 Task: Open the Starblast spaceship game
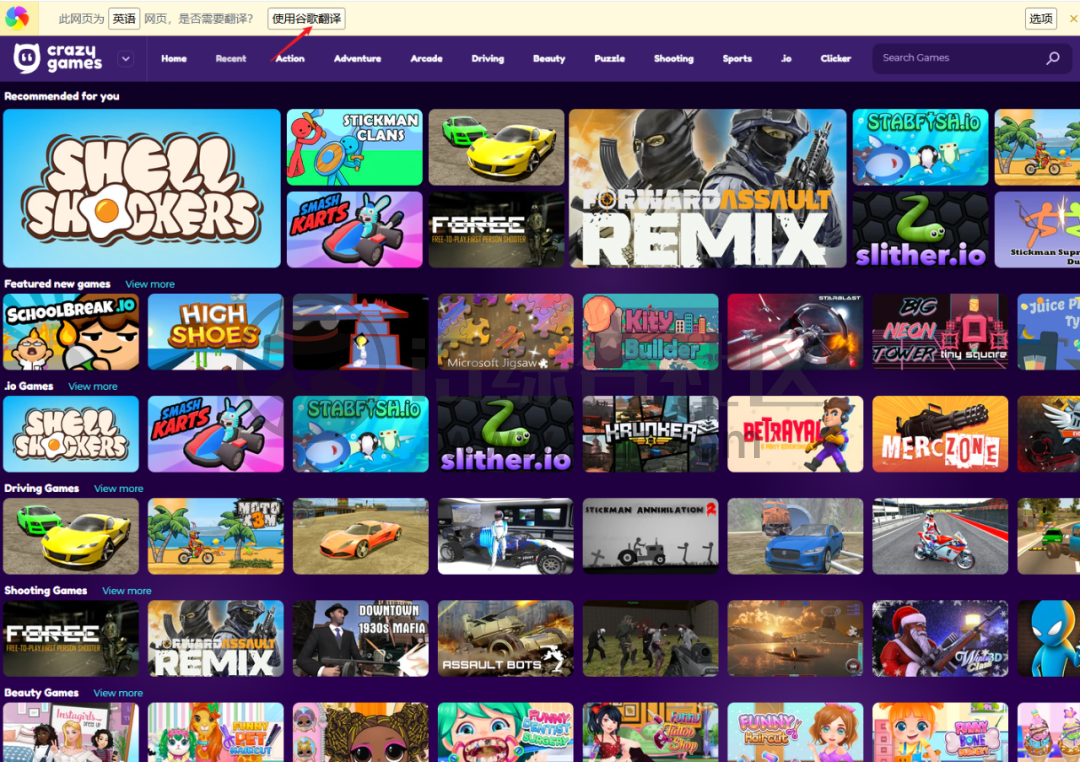coord(796,332)
